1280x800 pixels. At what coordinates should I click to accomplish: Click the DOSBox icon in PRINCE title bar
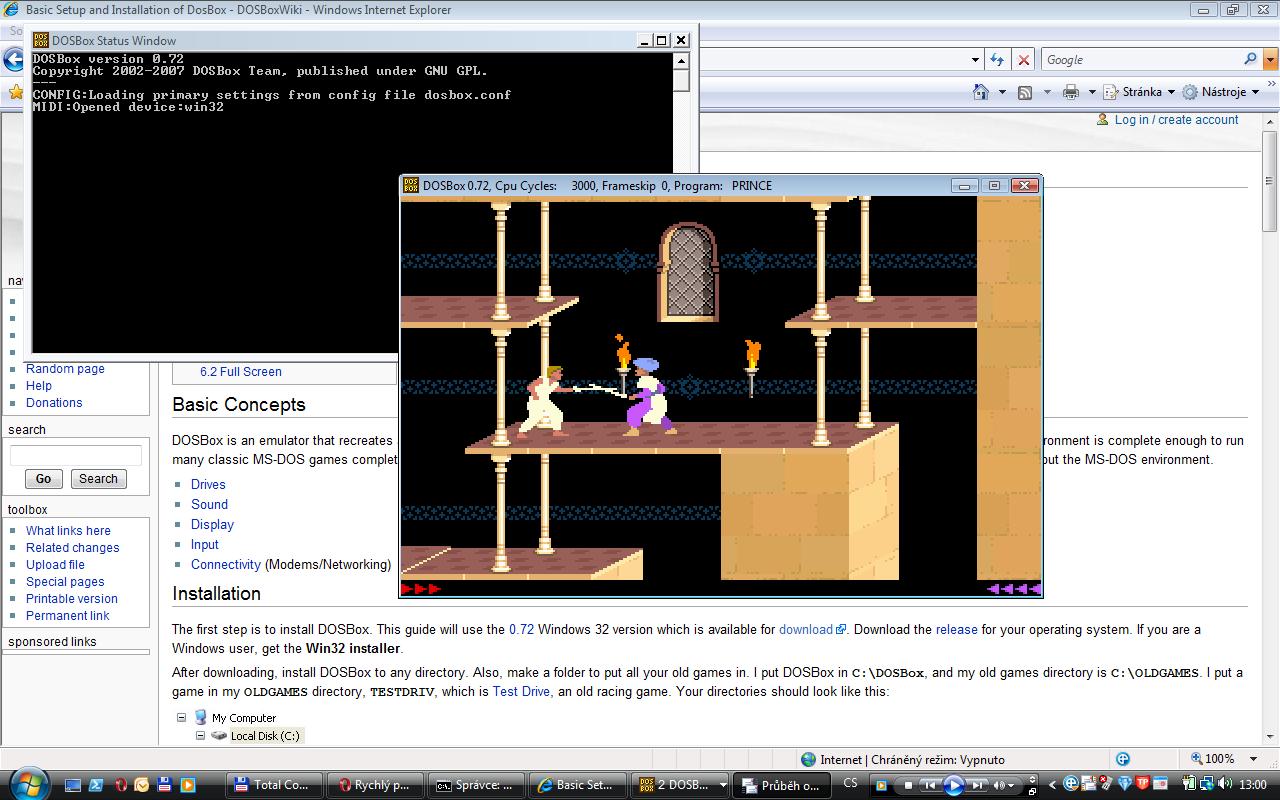click(x=411, y=185)
